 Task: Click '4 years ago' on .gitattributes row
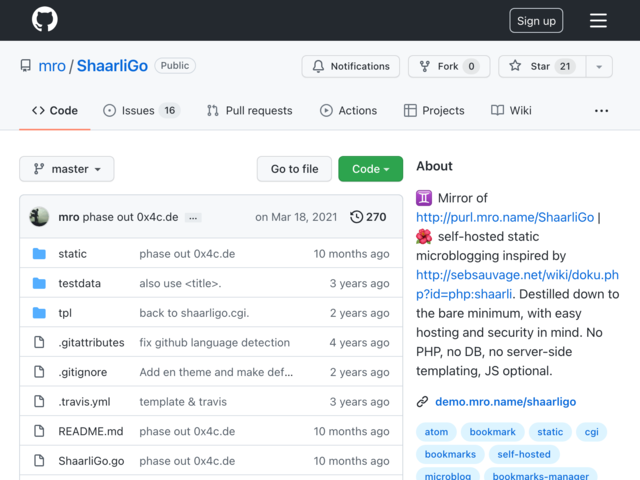coord(360,342)
